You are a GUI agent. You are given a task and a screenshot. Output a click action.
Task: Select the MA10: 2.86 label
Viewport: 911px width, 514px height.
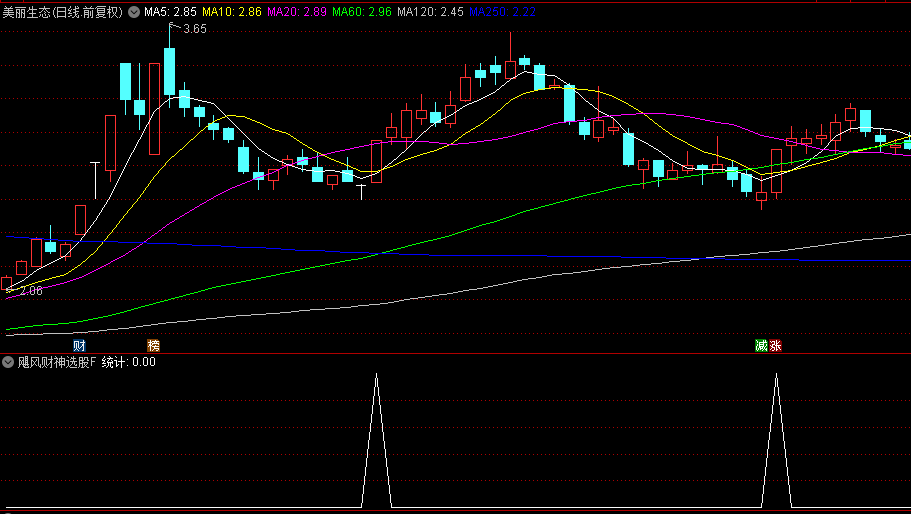pos(232,12)
